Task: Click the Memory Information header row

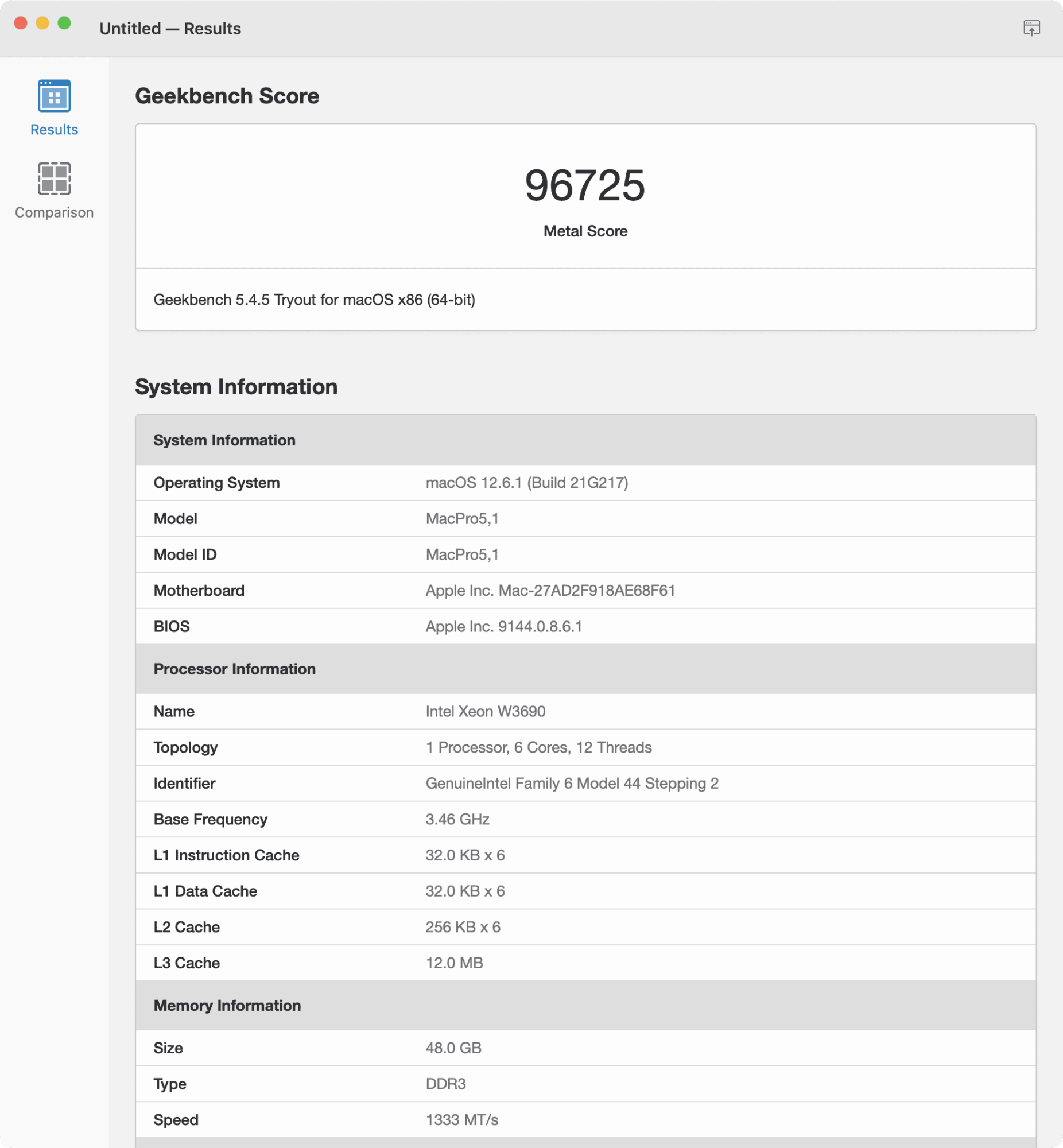Action: 585,1006
